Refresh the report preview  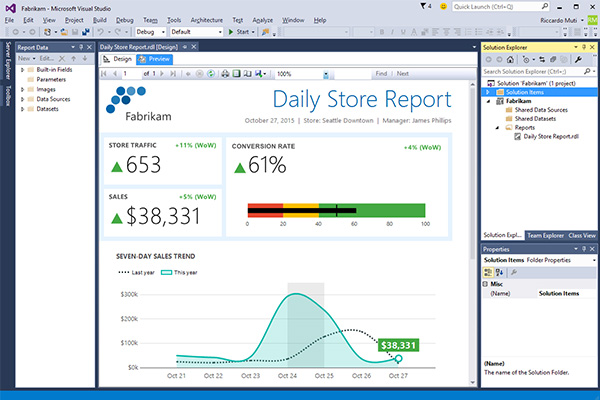coord(210,73)
